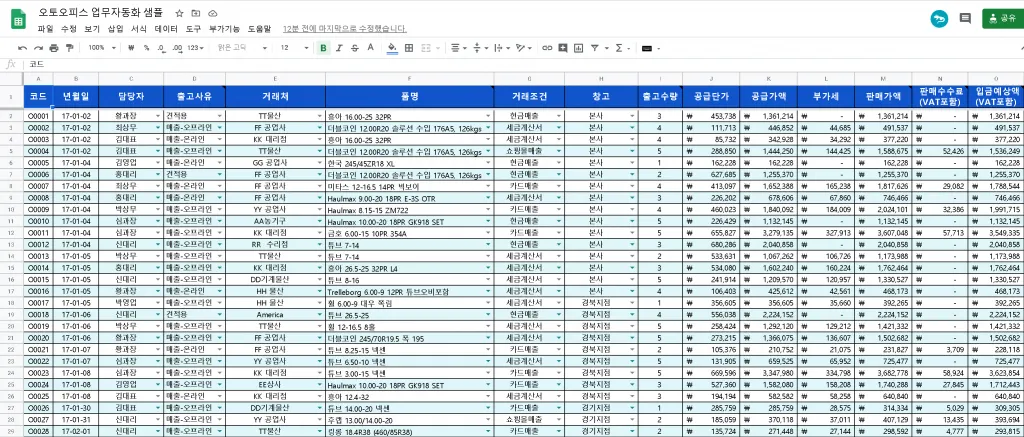This screenshot has height=437, width=1024.
Task: Toggle italic formatting
Action: coord(339,48)
